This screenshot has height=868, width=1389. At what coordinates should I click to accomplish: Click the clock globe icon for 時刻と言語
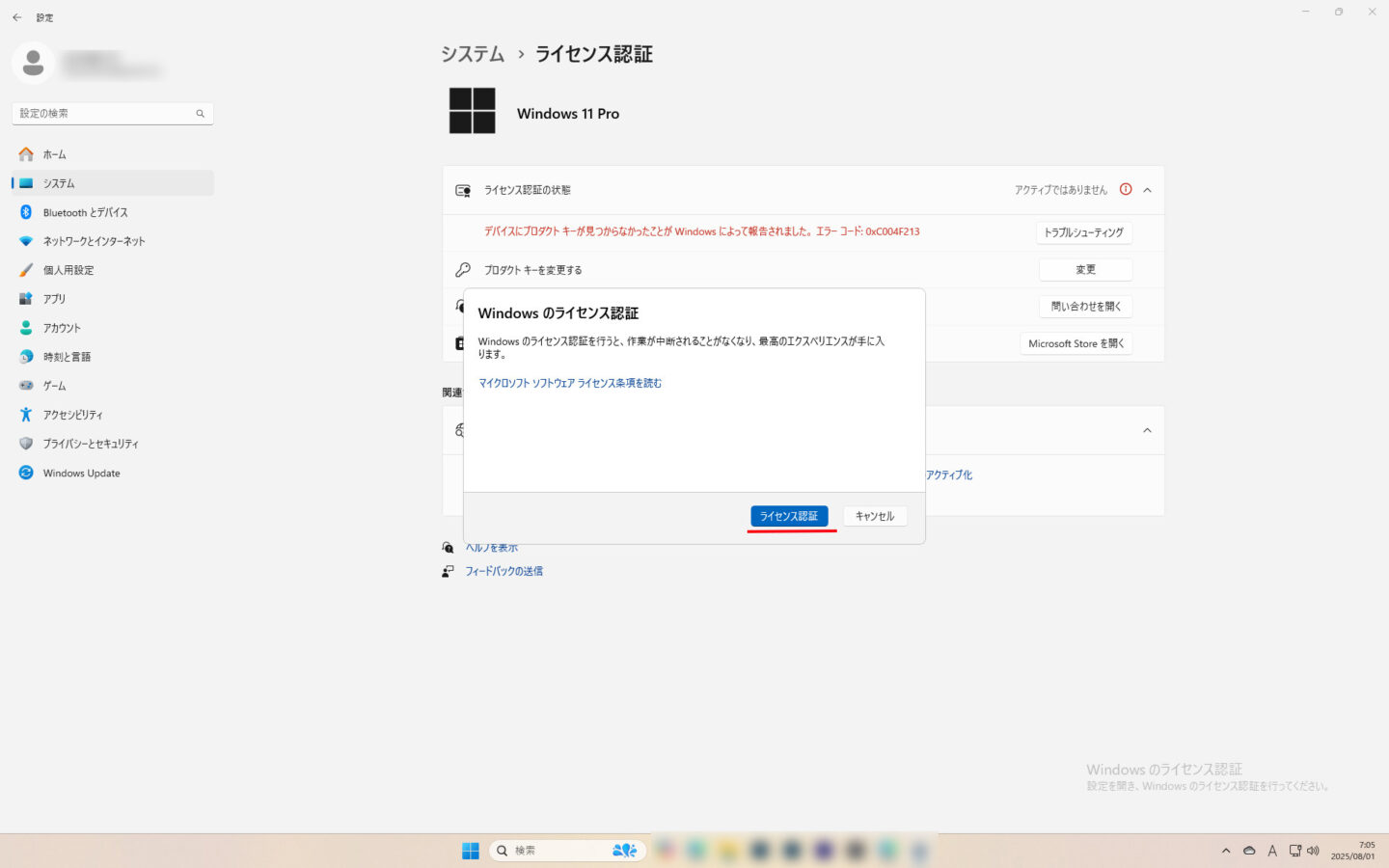pyautogui.click(x=26, y=357)
